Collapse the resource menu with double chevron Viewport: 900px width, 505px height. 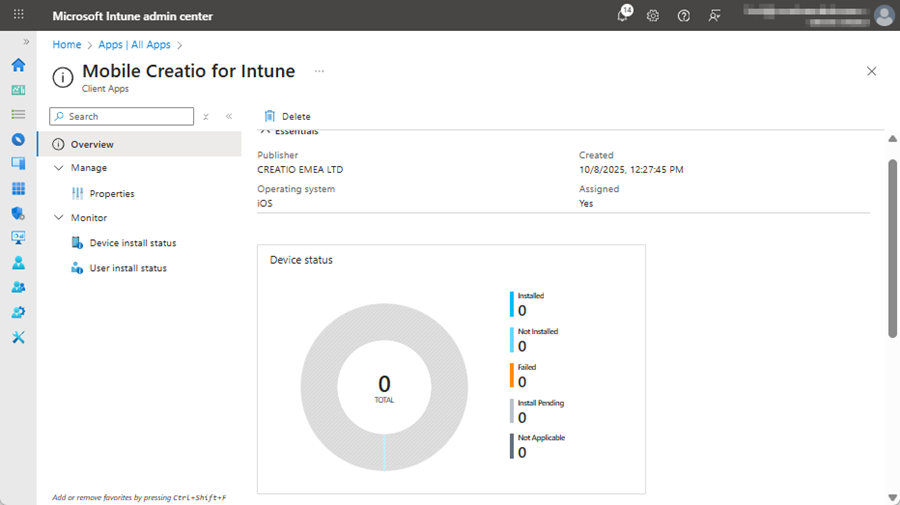pos(229,117)
